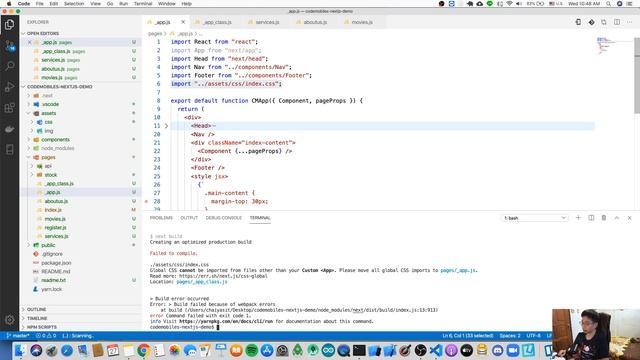640x360 pixels.
Task: Open the Search view in activity bar
Action: point(9,66)
